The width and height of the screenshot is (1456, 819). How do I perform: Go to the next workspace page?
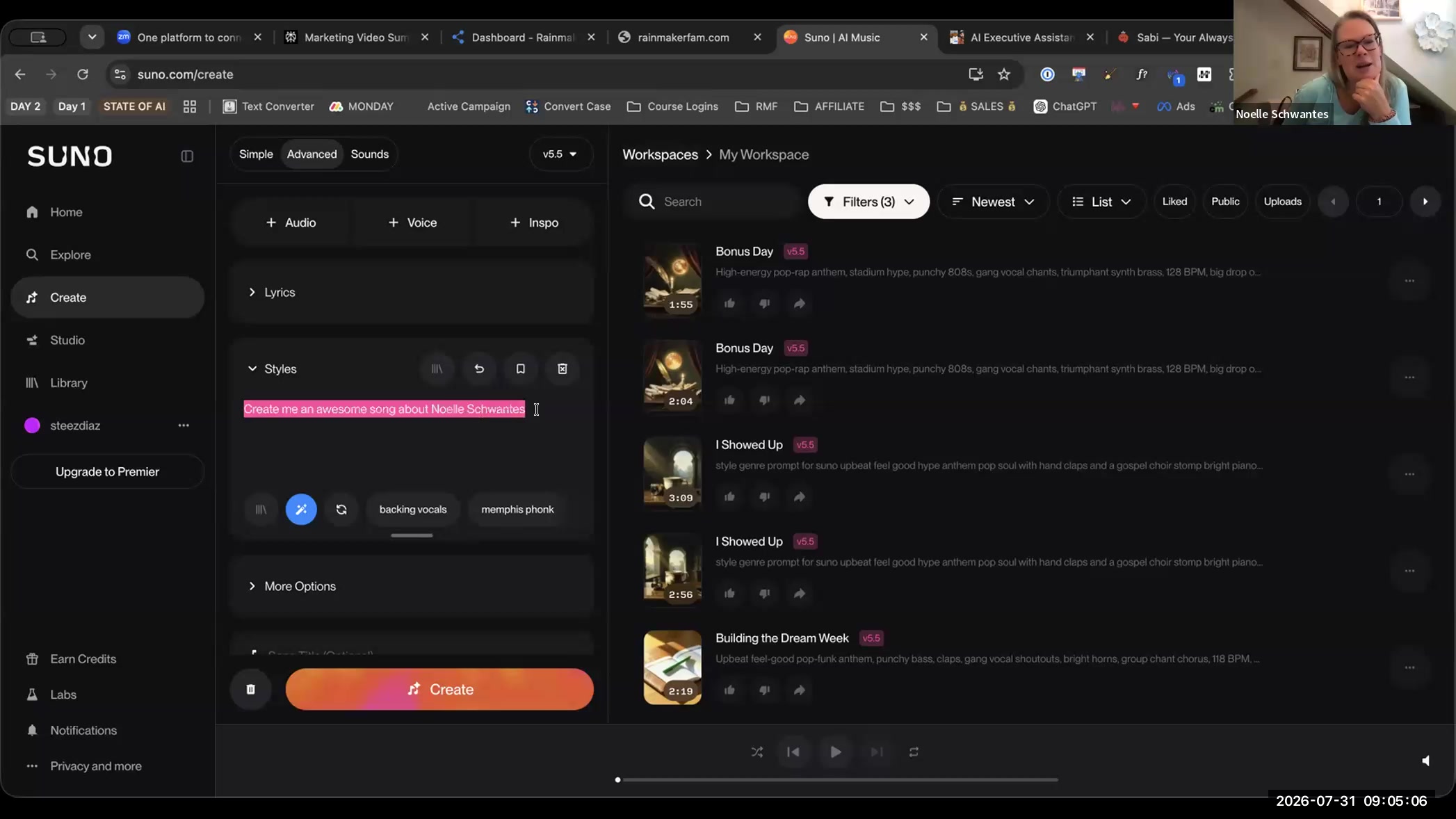1425,202
